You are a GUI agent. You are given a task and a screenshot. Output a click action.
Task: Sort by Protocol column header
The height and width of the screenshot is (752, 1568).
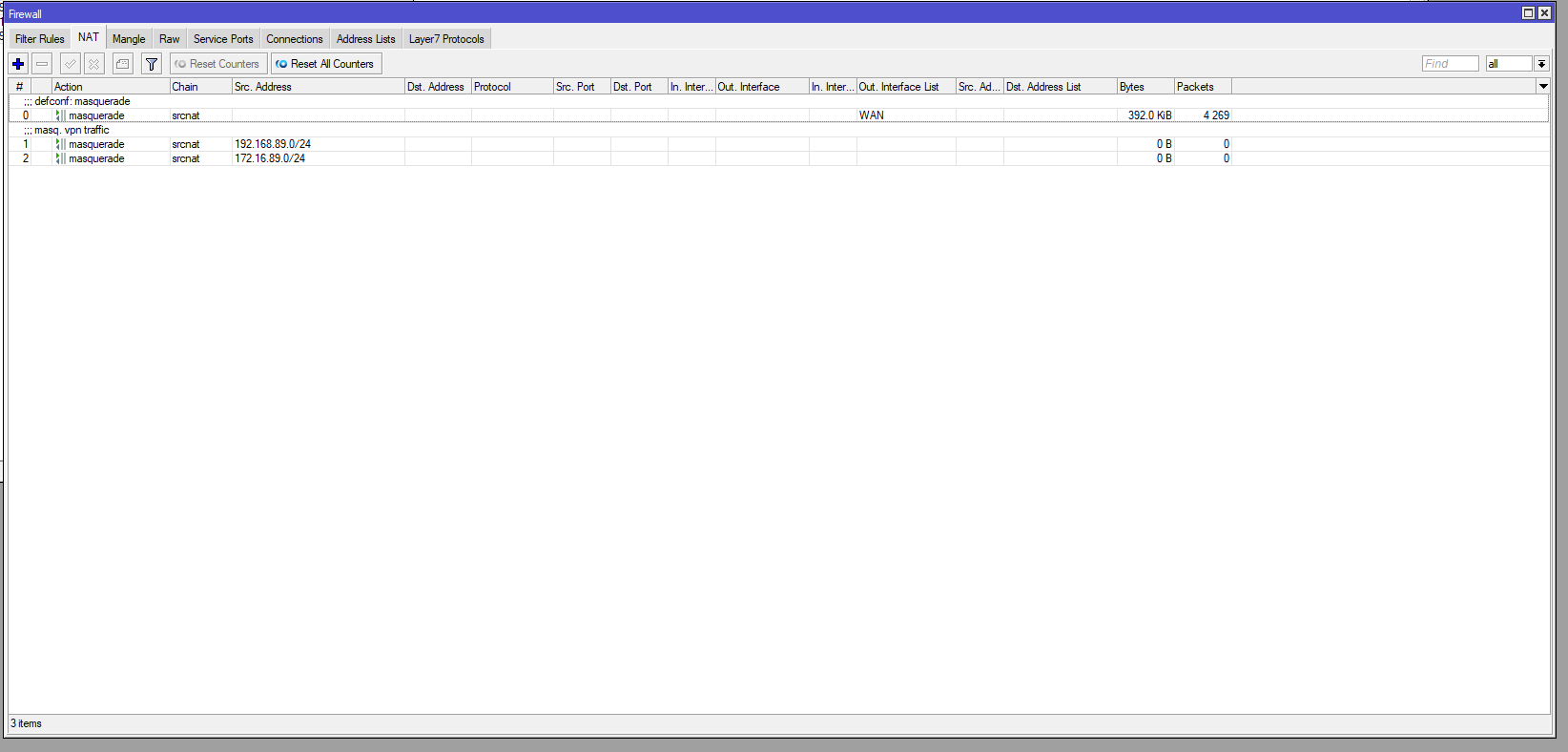point(512,87)
